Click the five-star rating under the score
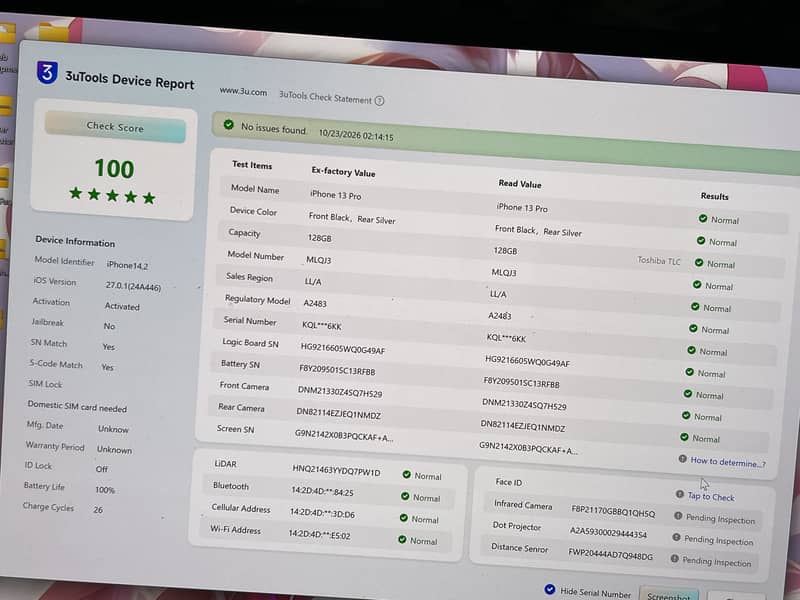800x600 pixels. [x=112, y=195]
